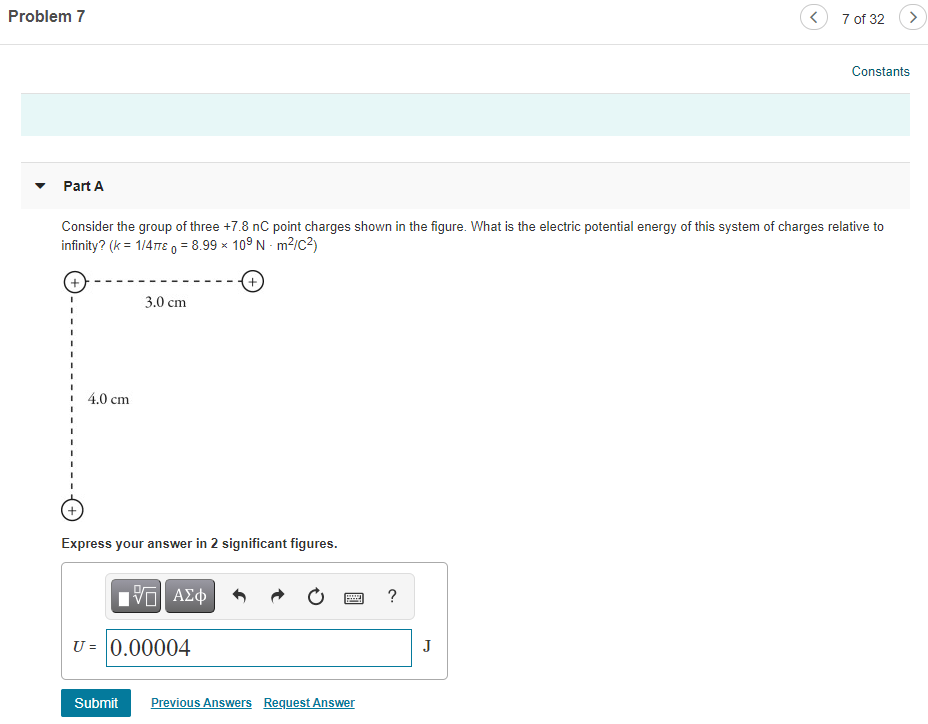
Task: Select the '7 of 32' counter text
Action: pos(863,19)
